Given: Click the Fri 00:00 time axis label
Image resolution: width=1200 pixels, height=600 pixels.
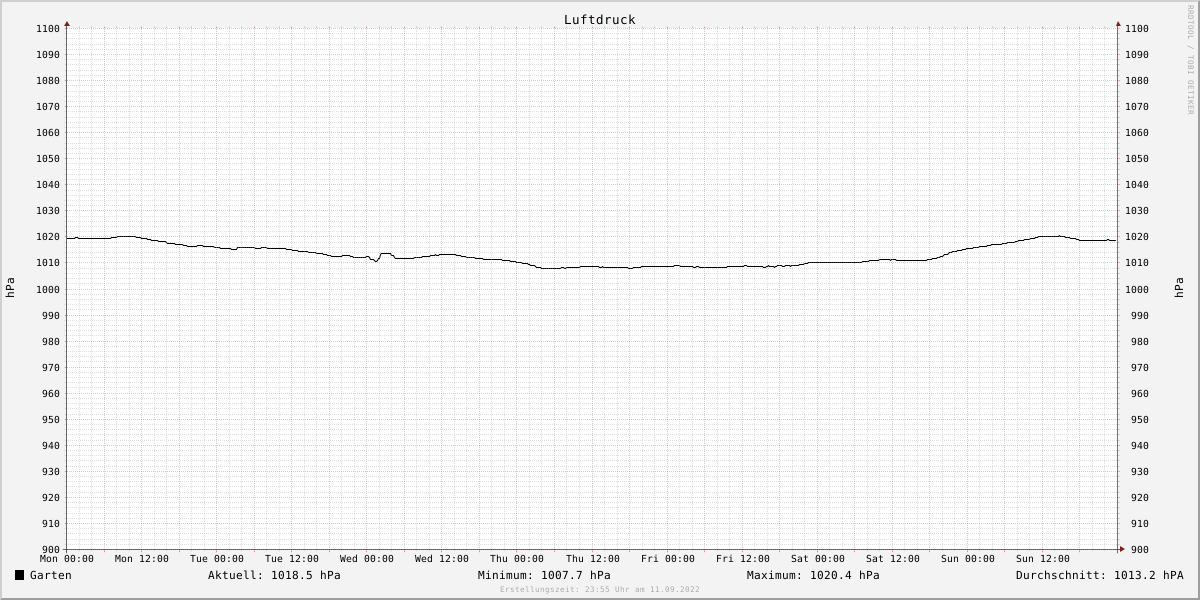Looking at the screenshot, I should [668, 559].
